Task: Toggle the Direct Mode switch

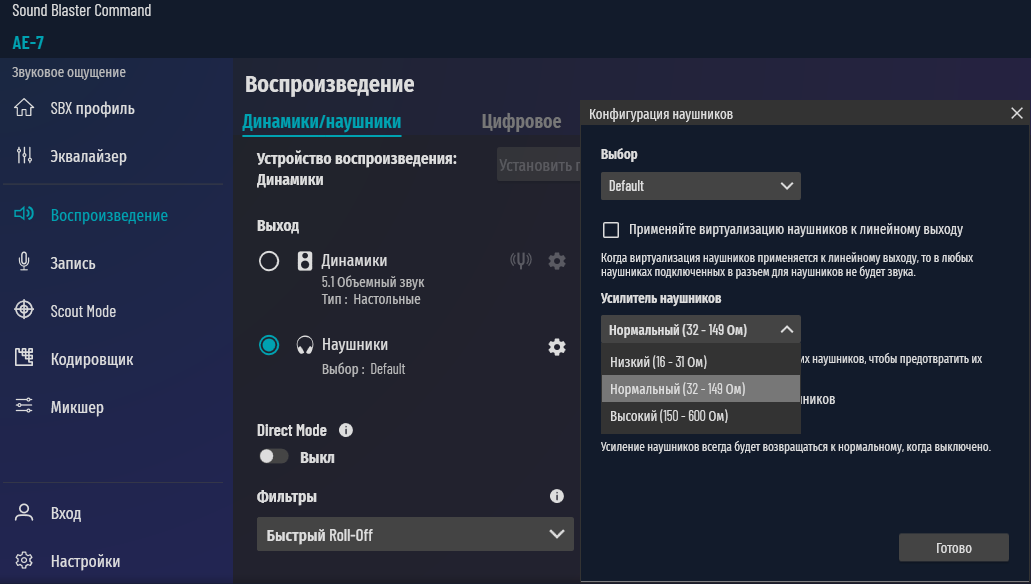Action: tap(274, 457)
